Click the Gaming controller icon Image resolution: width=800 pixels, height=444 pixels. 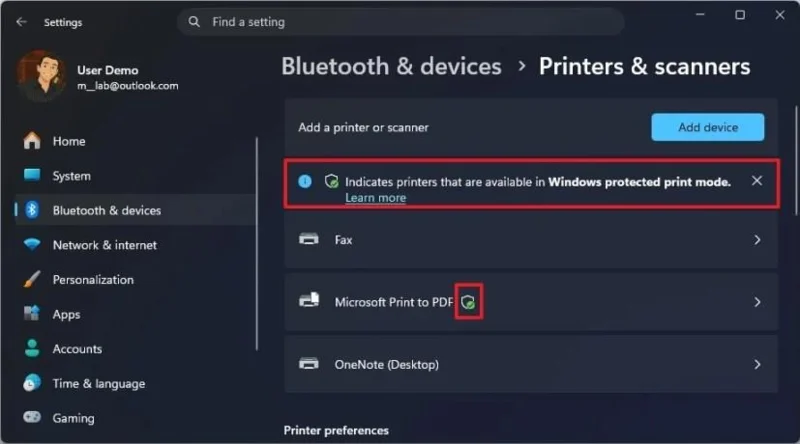(32, 417)
